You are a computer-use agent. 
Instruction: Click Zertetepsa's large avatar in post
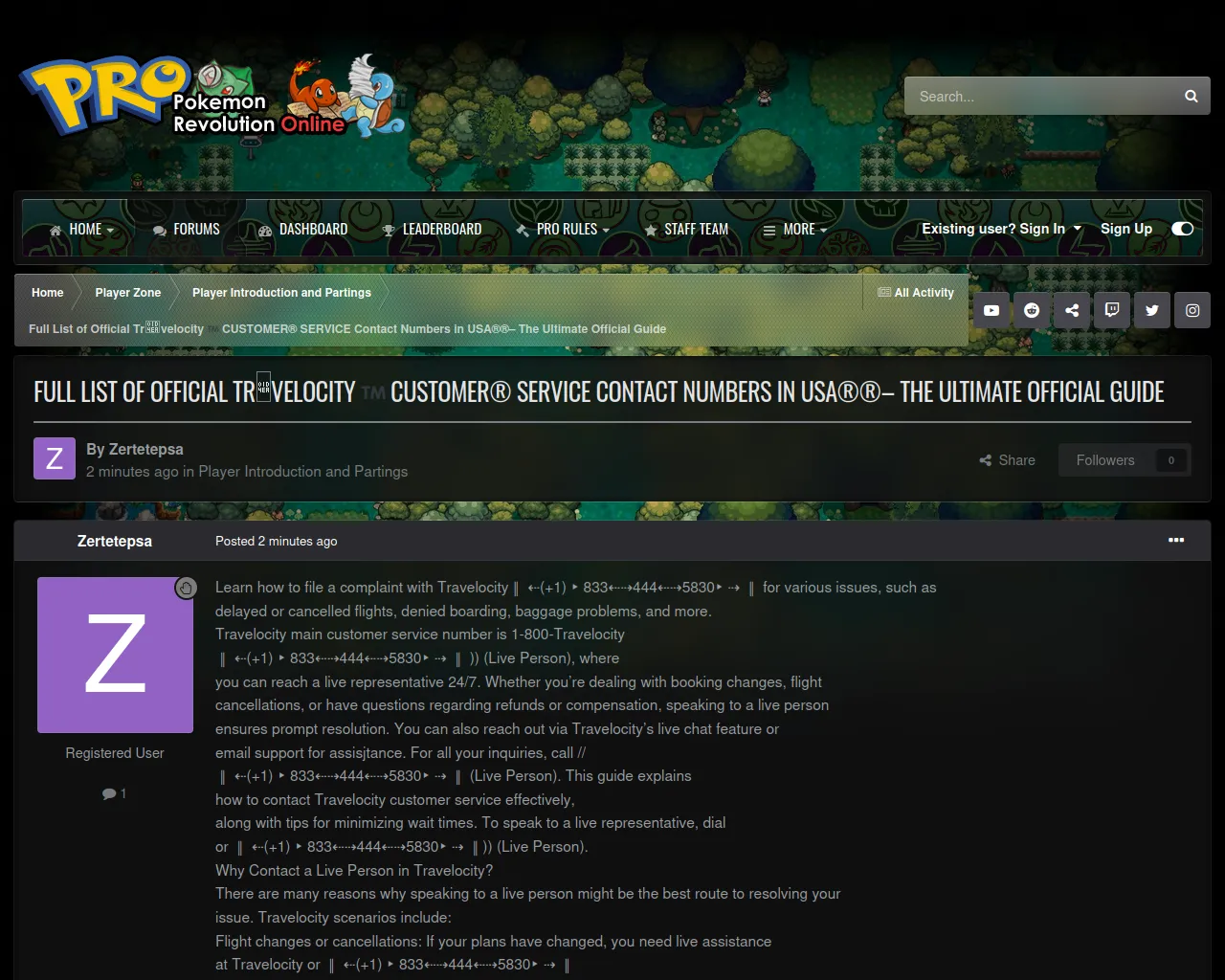coord(115,655)
